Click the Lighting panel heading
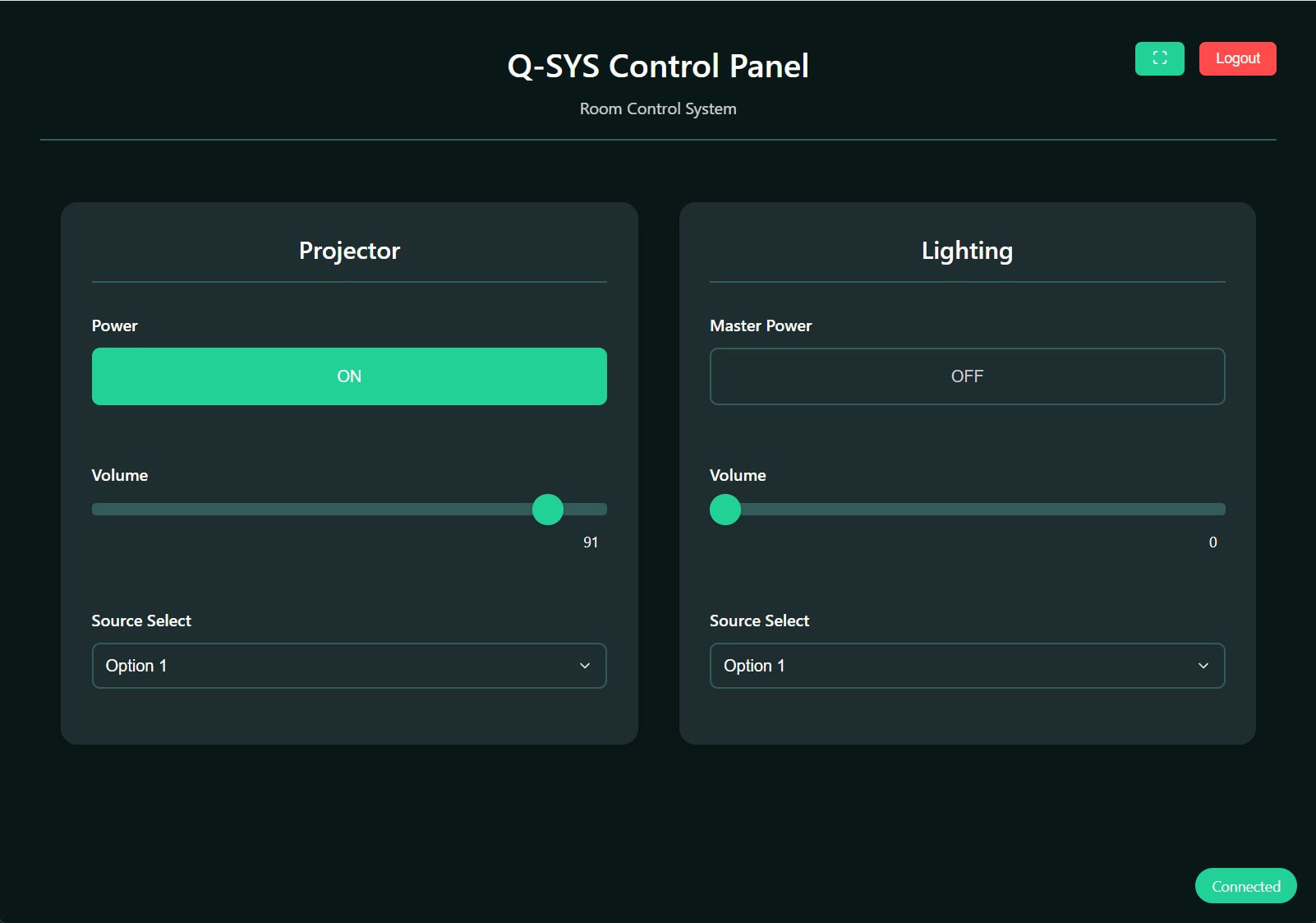 (967, 251)
